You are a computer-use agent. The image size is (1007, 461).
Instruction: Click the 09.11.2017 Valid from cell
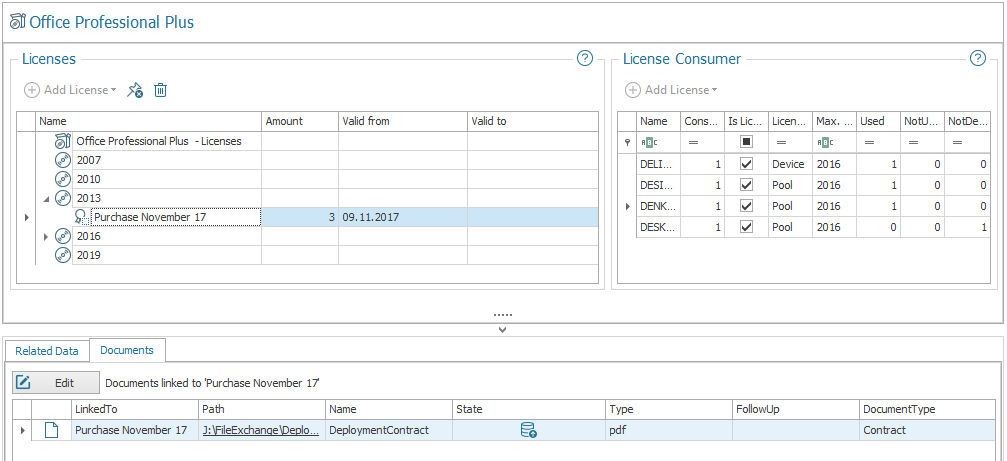[403, 217]
